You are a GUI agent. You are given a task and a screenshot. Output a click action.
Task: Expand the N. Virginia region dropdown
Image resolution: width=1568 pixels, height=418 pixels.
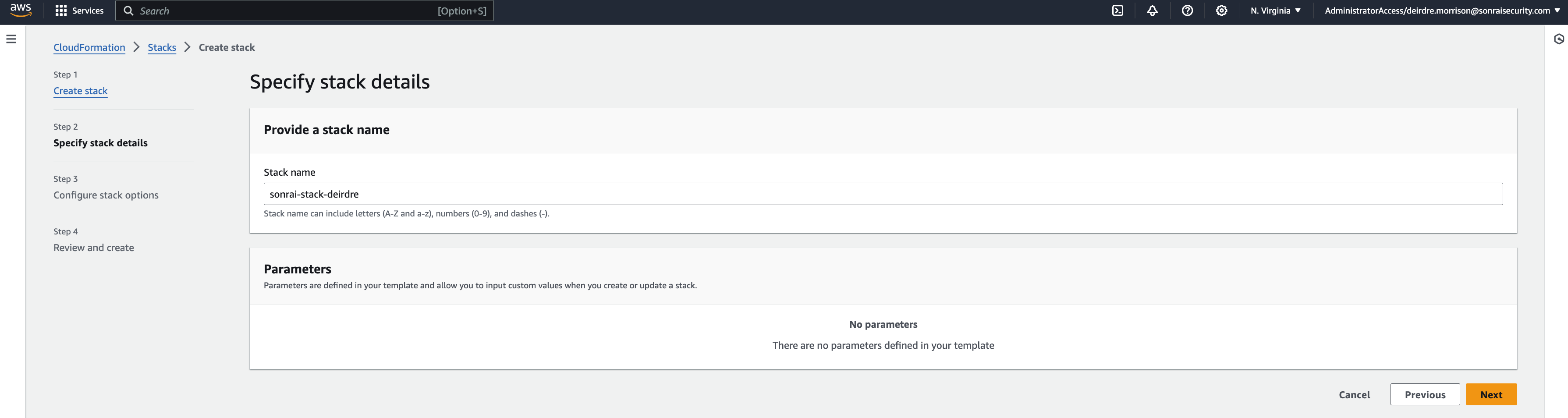pos(1275,11)
